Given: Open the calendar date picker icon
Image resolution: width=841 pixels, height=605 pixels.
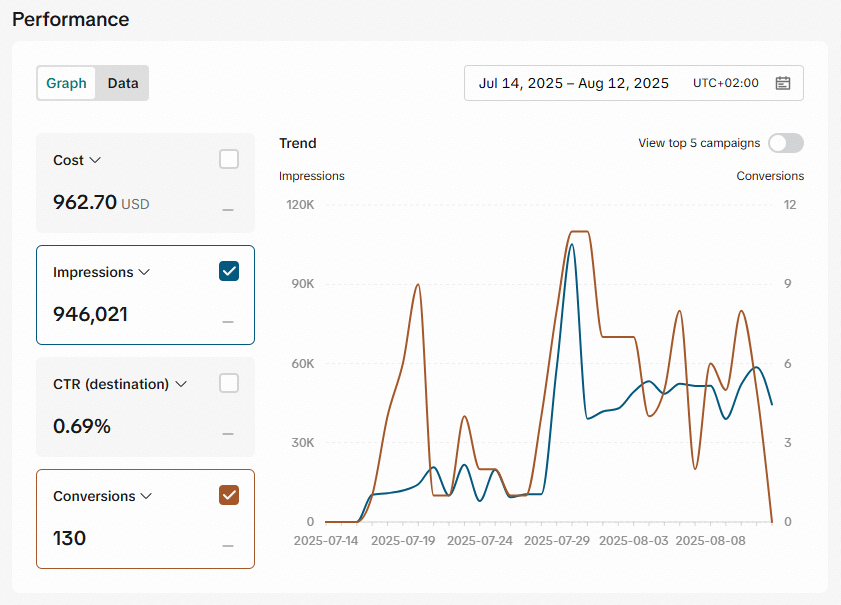Looking at the screenshot, I should [783, 83].
